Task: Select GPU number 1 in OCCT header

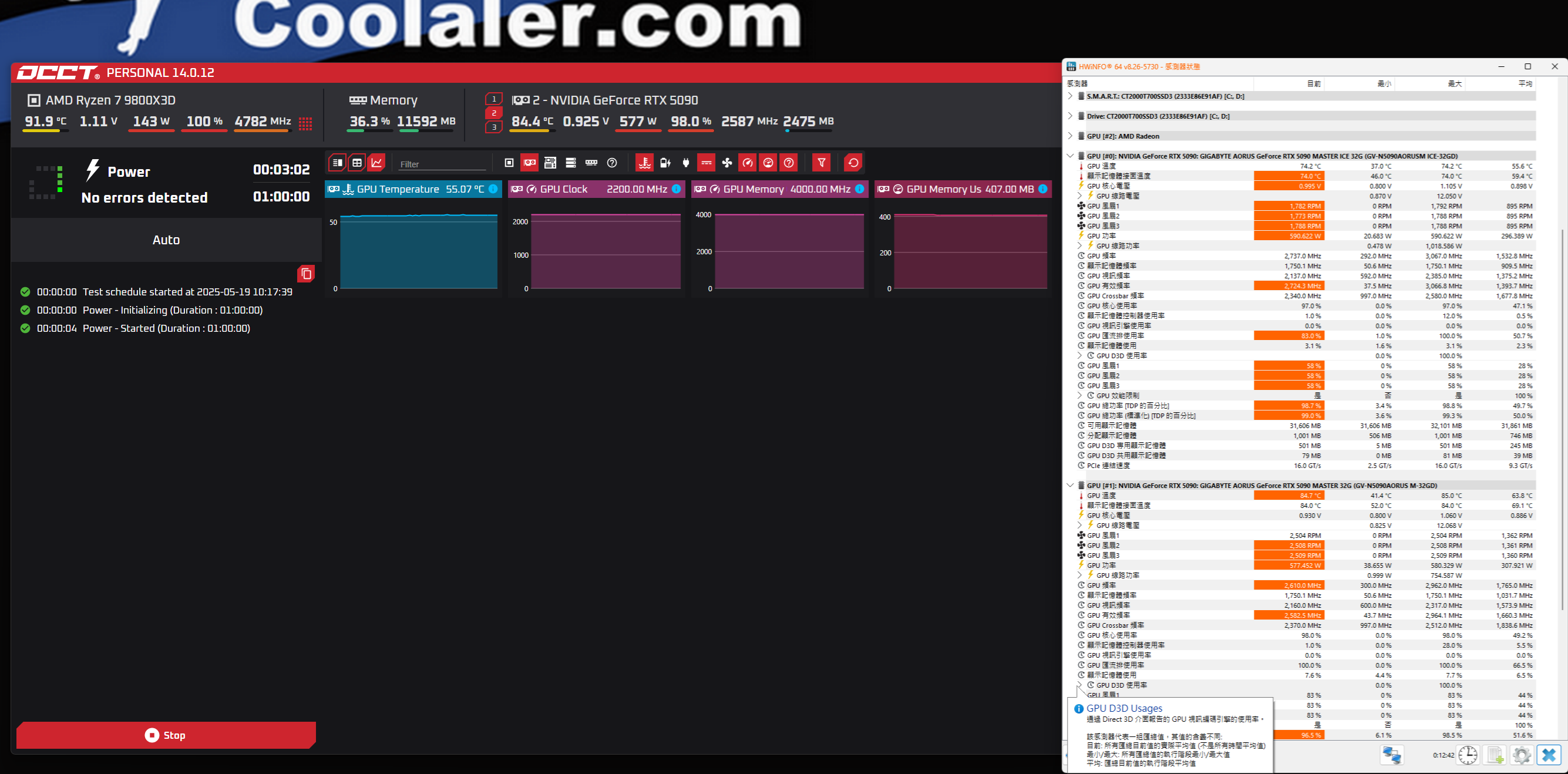Action: 494,99
